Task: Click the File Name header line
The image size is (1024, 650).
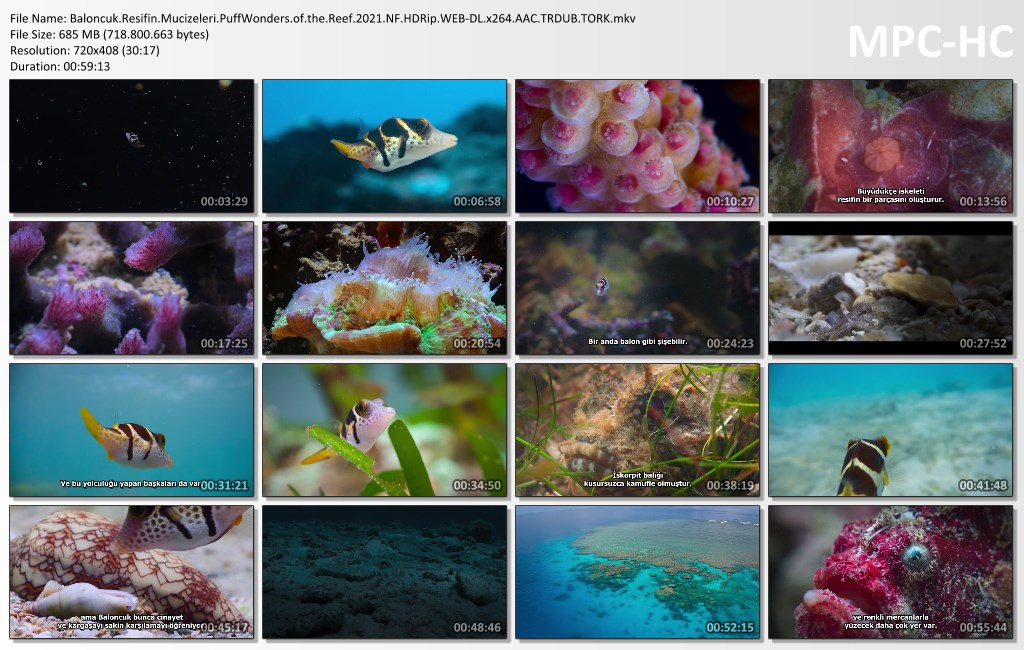Action: [322, 18]
